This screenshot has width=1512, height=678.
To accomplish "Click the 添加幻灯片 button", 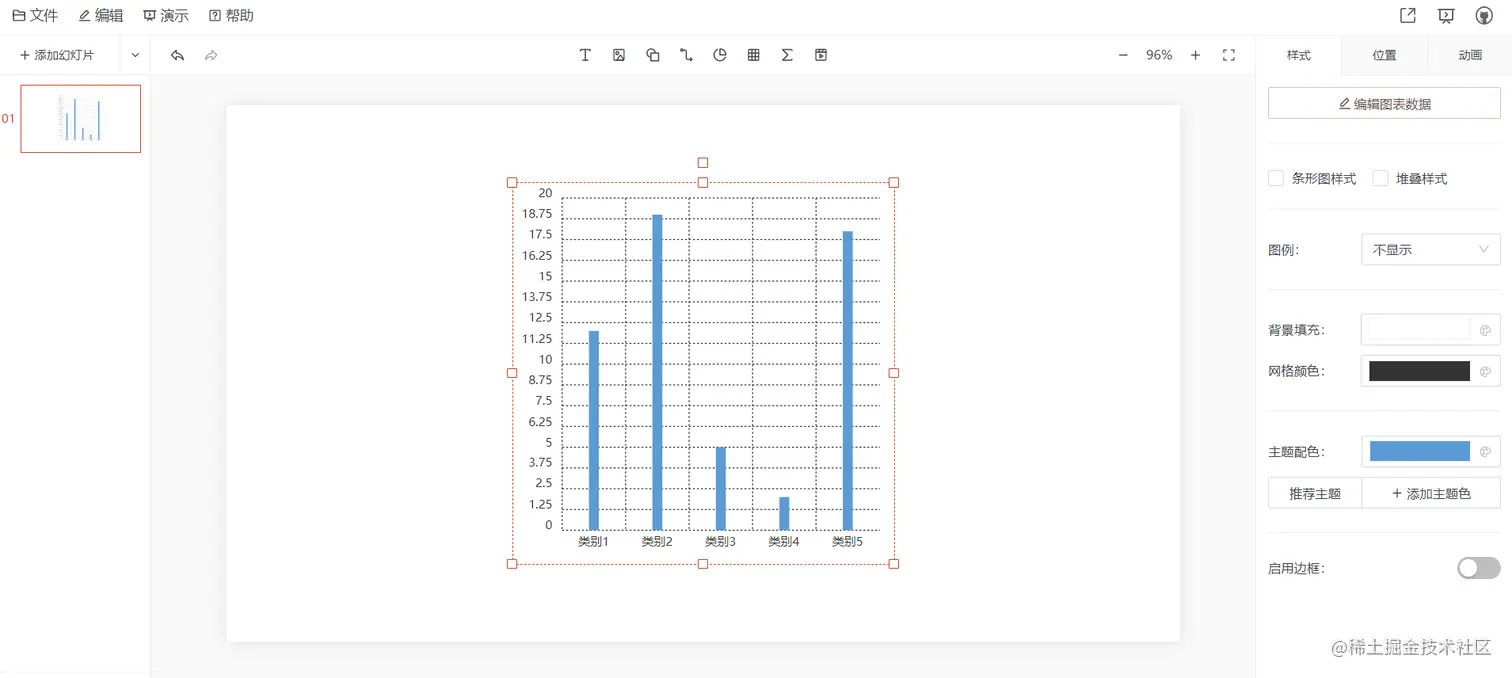I will click(x=57, y=55).
